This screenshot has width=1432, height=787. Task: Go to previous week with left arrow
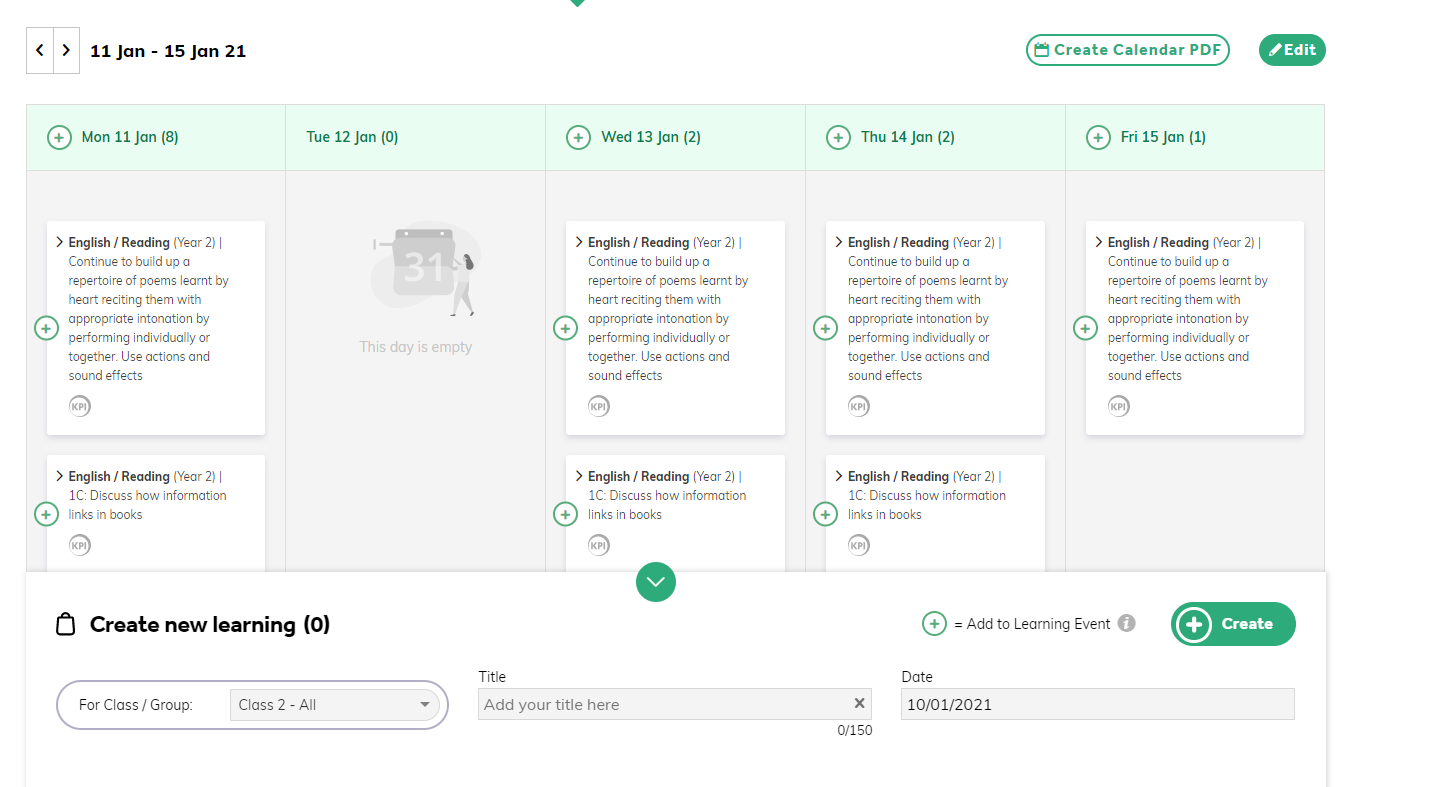(40, 50)
